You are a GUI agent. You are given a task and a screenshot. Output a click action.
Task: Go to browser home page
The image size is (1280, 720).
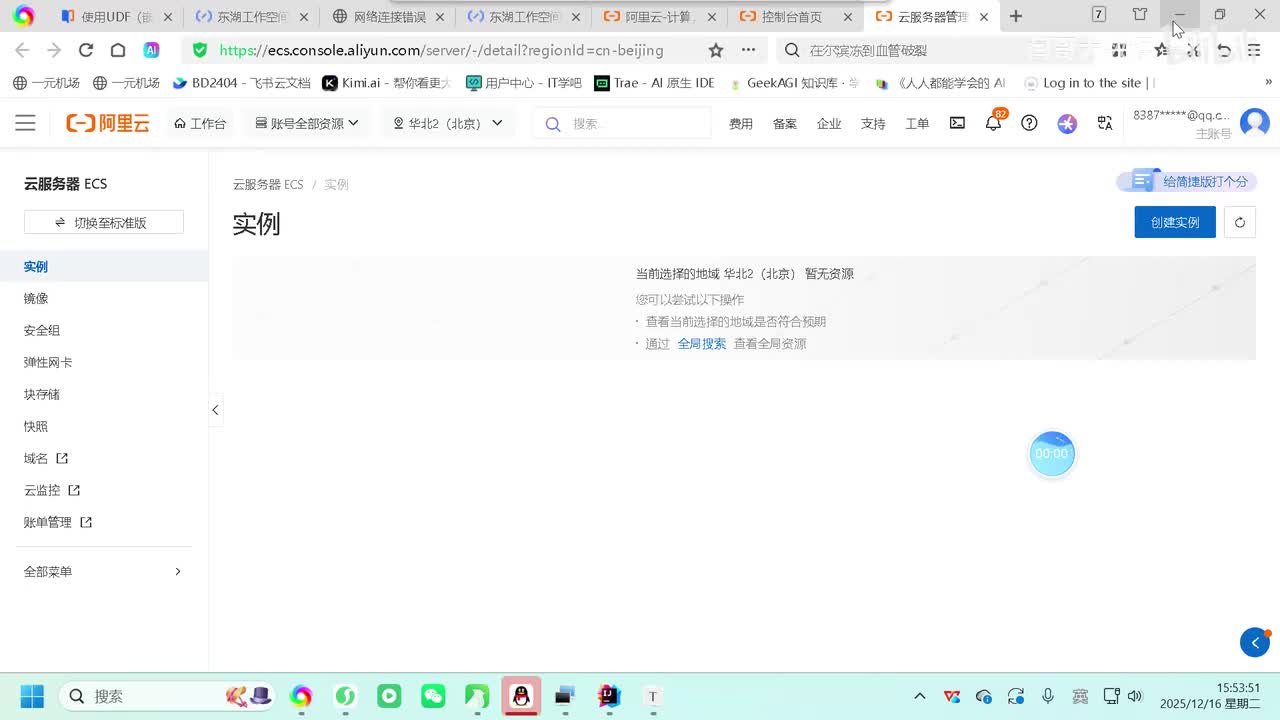pos(118,50)
